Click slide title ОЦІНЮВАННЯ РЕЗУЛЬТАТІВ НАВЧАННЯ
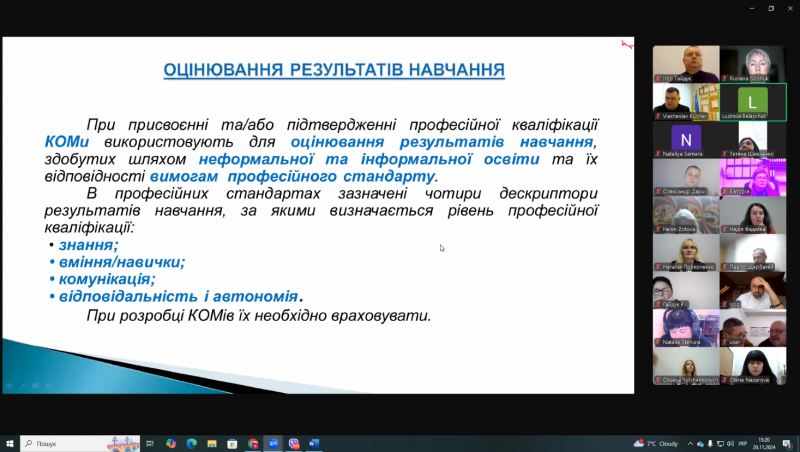This screenshot has width=800, height=452. (x=334, y=69)
